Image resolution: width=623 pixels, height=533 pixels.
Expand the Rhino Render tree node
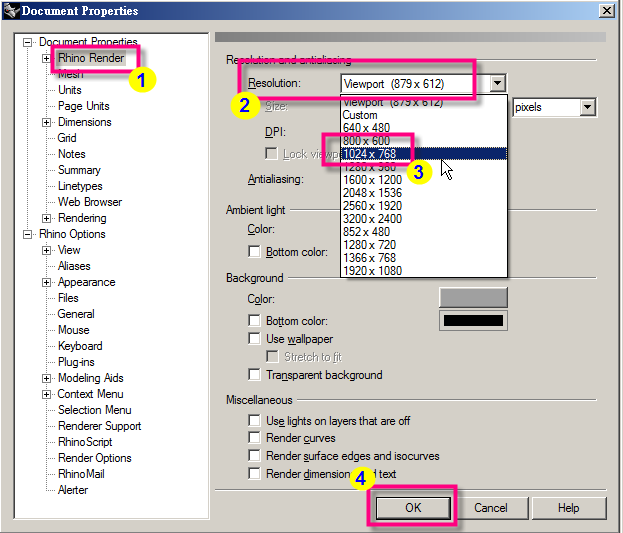(x=46, y=58)
